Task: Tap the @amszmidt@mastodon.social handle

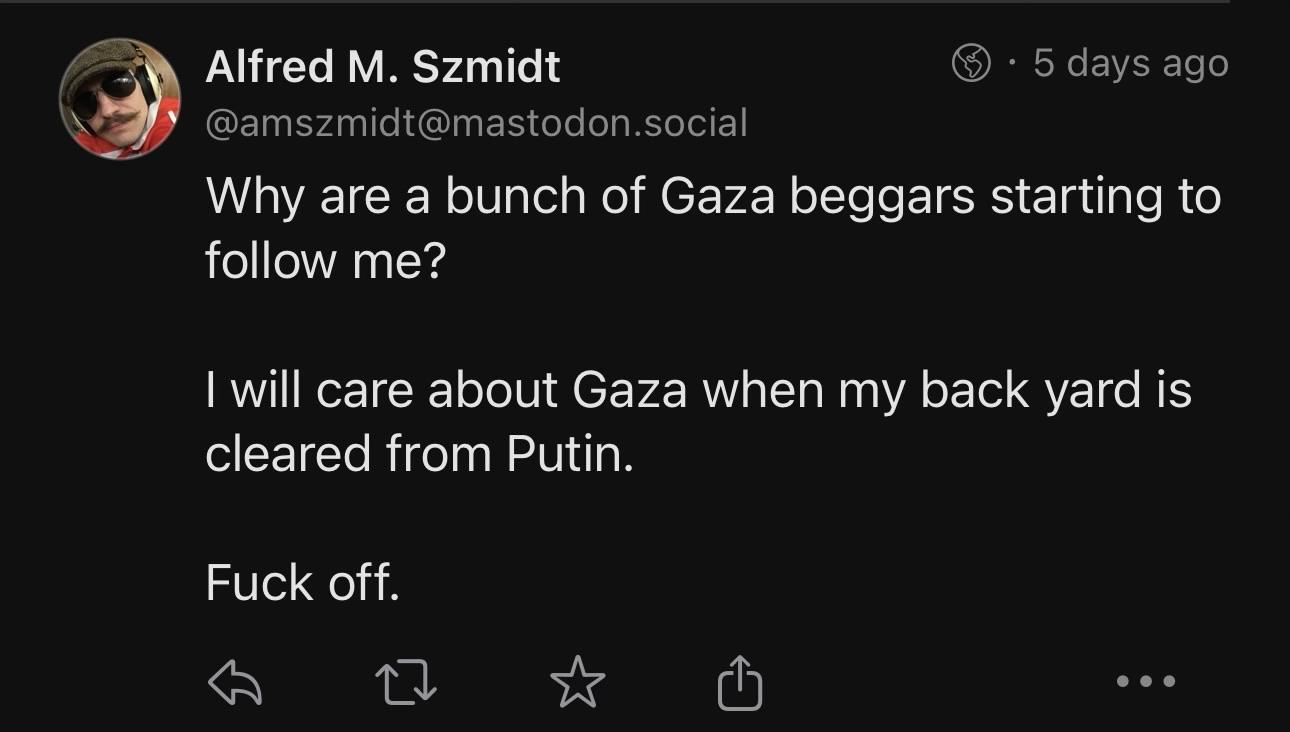Action: [x=476, y=123]
